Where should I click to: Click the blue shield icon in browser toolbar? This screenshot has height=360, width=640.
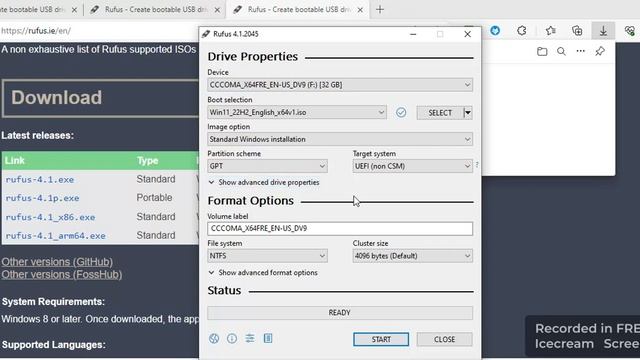pyautogui.click(x=495, y=31)
